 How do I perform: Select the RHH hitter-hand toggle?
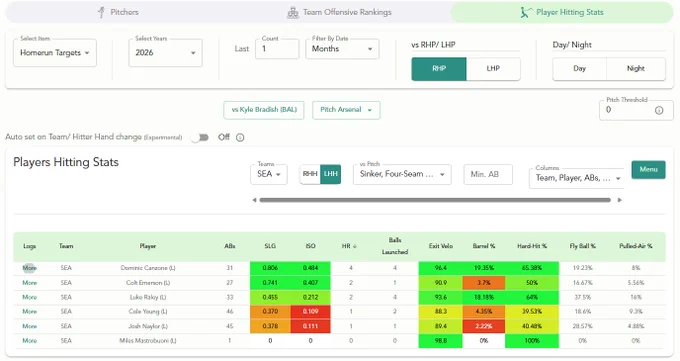[x=310, y=174]
